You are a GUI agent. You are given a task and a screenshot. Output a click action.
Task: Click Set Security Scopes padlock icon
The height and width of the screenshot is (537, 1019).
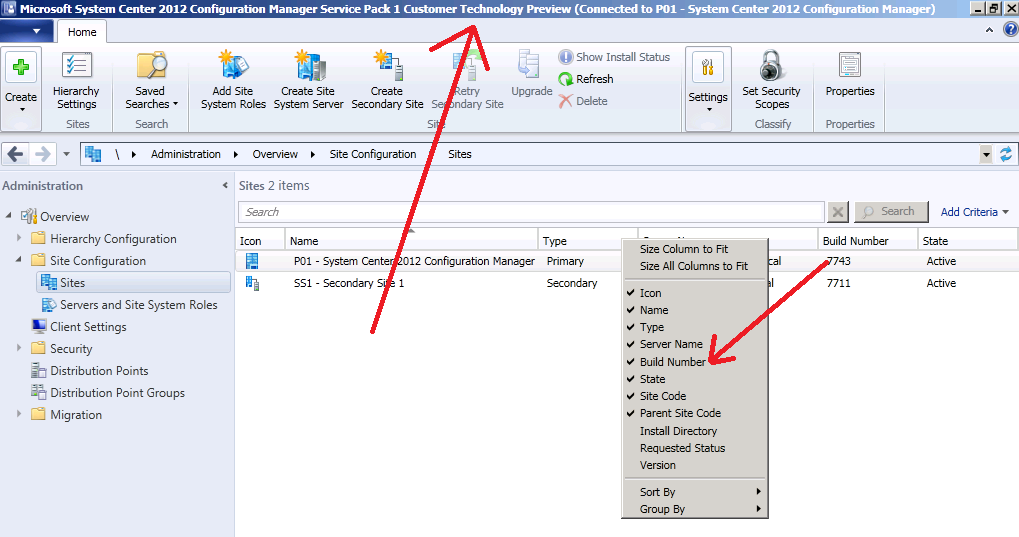click(x=771, y=66)
